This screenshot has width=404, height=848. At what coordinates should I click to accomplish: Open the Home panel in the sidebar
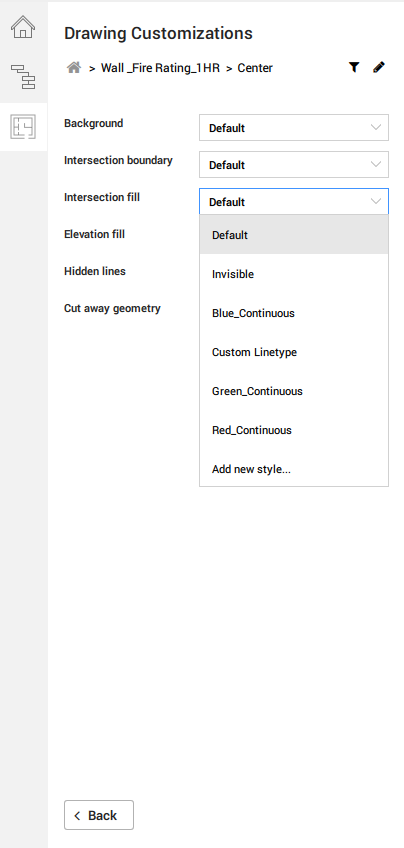pyautogui.click(x=23, y=27)
